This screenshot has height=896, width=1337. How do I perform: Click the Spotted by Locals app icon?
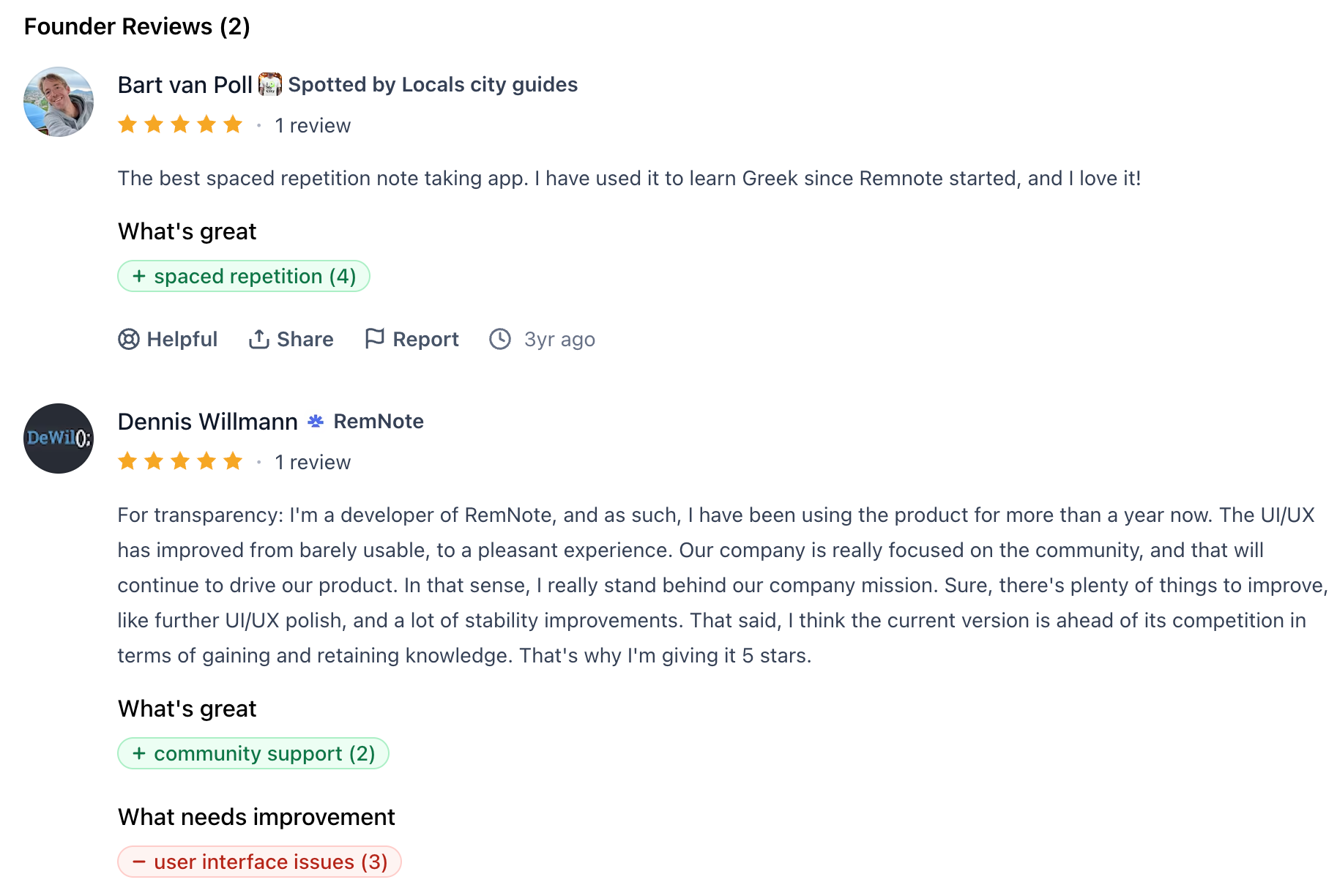click(270, 84)
